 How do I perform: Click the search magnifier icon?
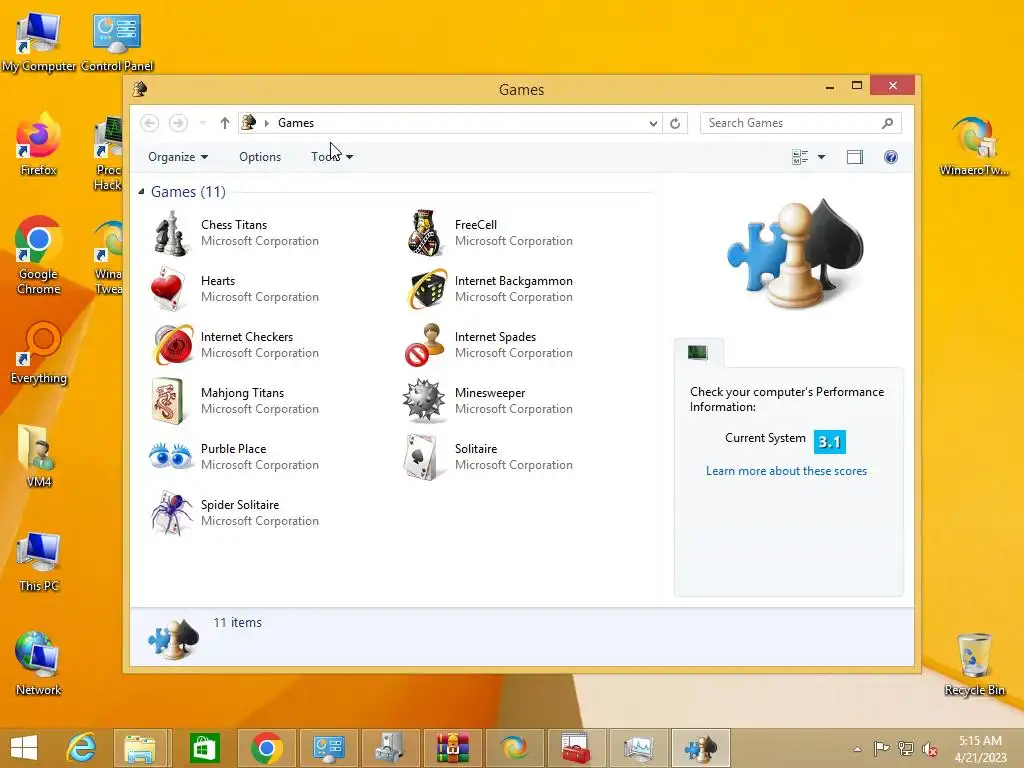coord(887,123)
